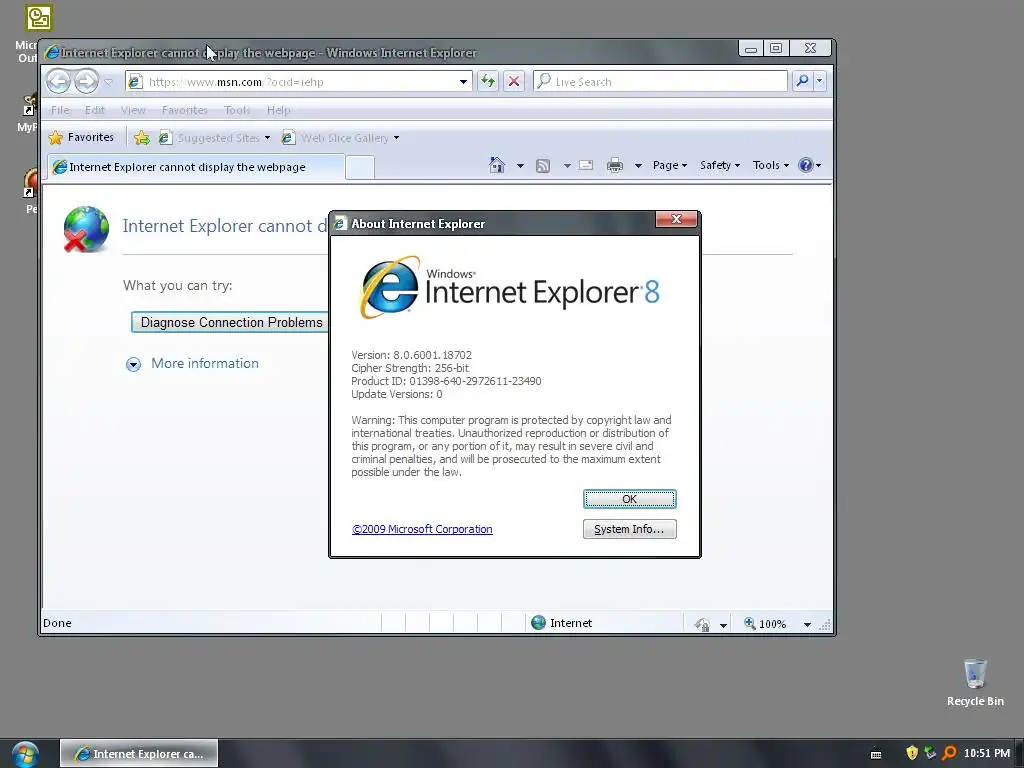Click the keyboard tray icon
Screen dimensions: 1024x768
(x=876, y=754)
